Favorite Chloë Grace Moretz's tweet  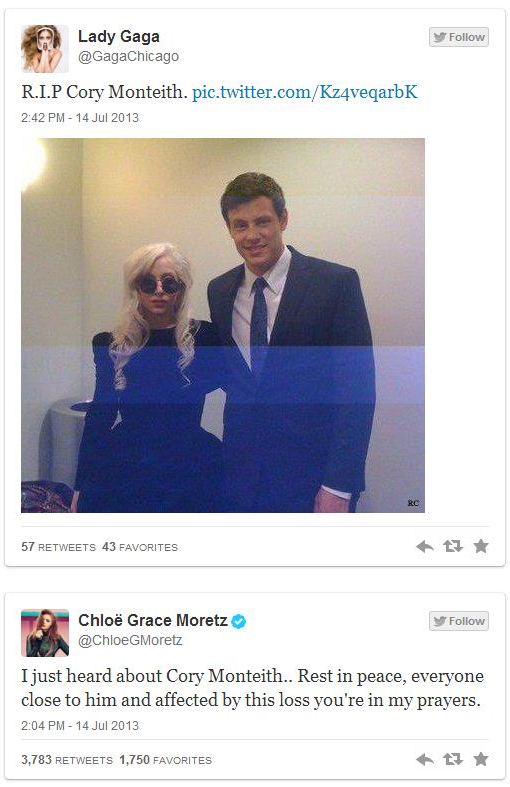coord(480,759)
